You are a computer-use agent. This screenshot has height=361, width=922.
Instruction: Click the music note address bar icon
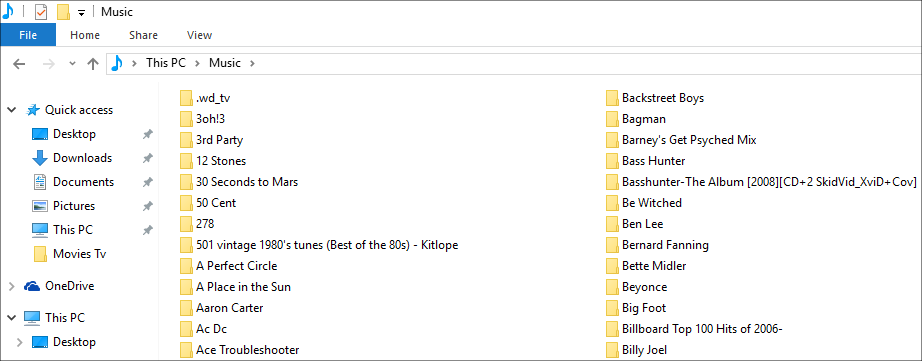point(117,63)
